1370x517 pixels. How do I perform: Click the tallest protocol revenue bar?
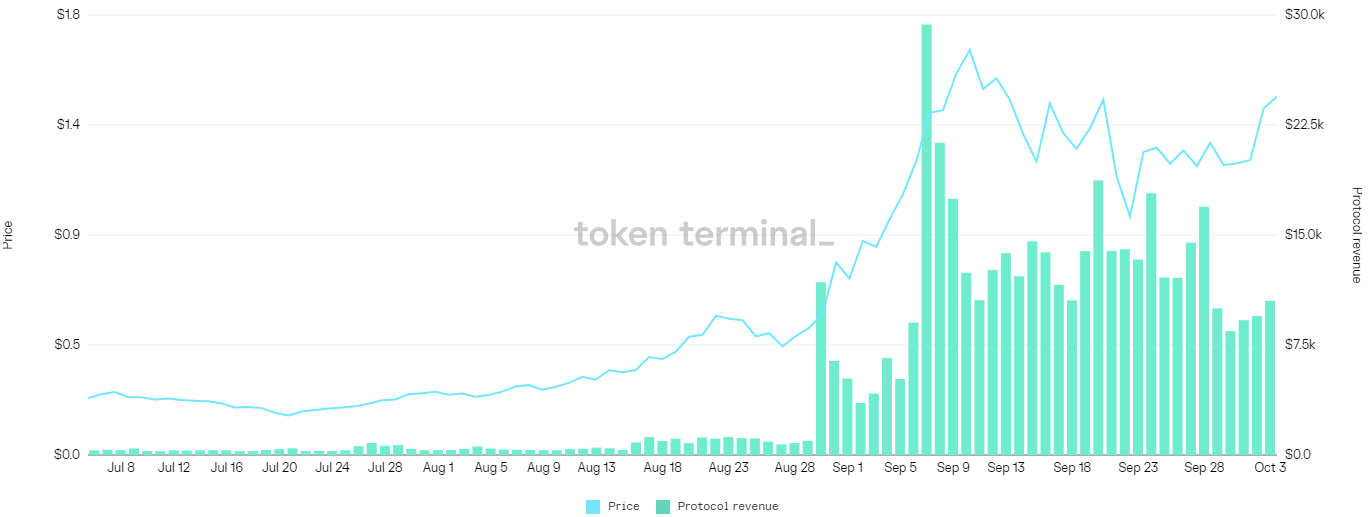point(926,240)
